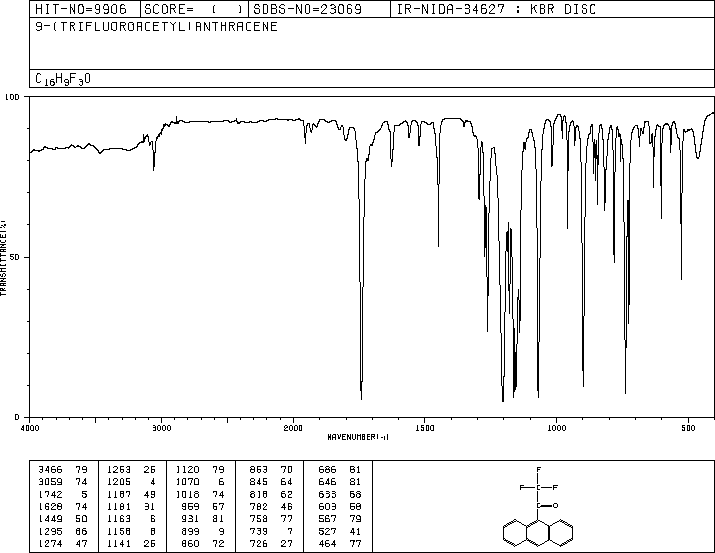Click the 1120 peak entry in table
The image size is (715, 553).
(201, 470)
